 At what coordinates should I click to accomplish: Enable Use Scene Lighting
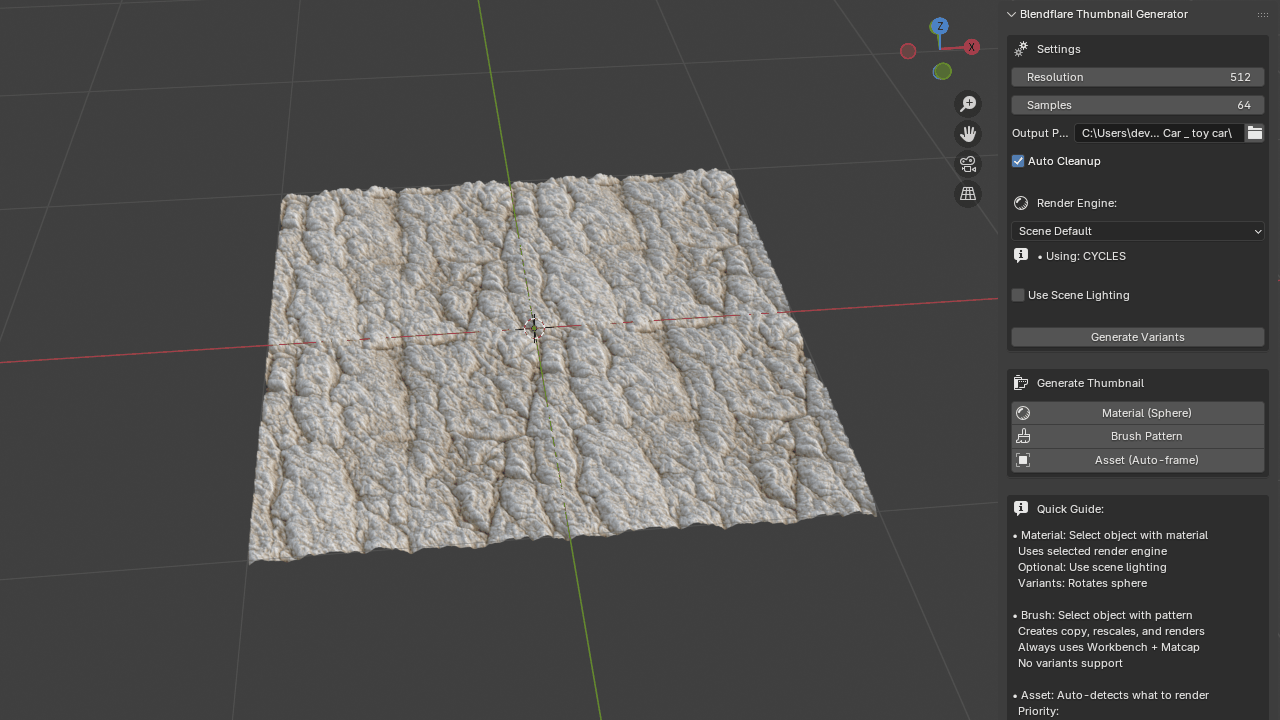(1017, 294)
